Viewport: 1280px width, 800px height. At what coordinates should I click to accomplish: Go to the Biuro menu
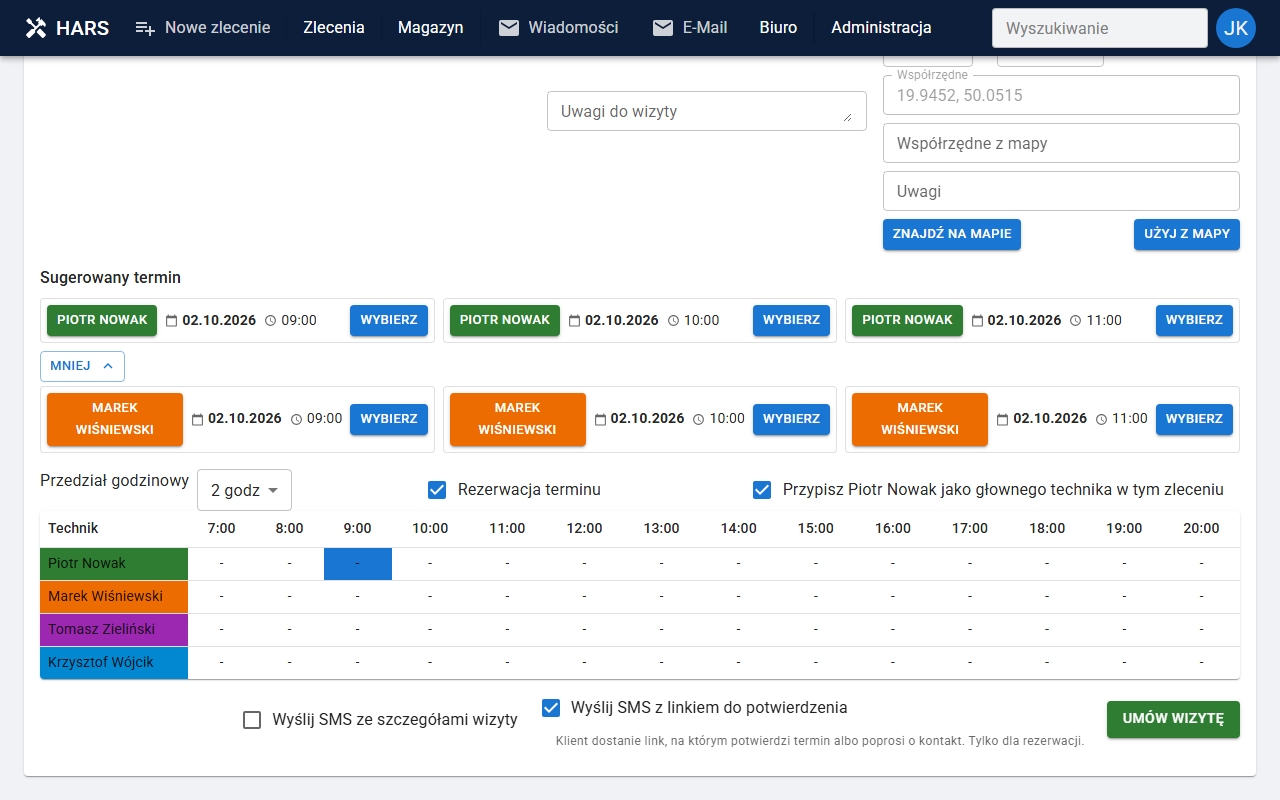pyautogui.click(x=778, y=28)
